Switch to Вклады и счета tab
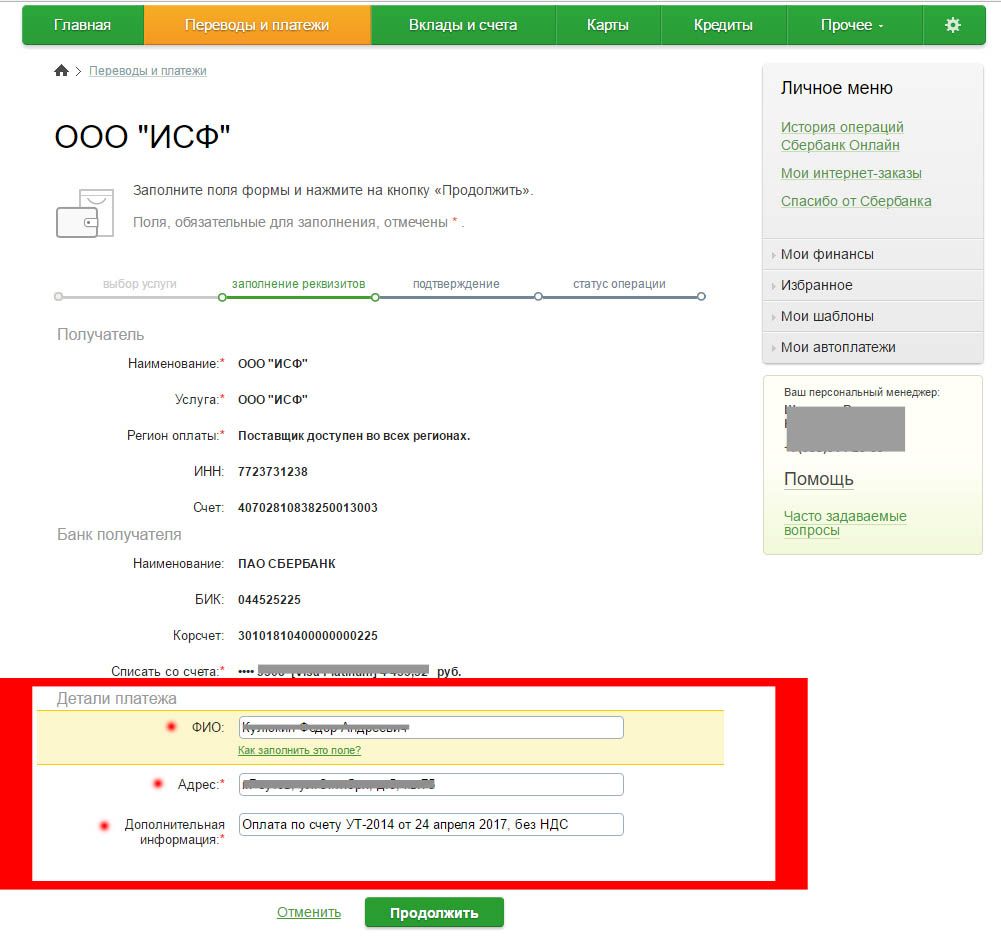The image size is (1001, 945). tap(463, 25)
